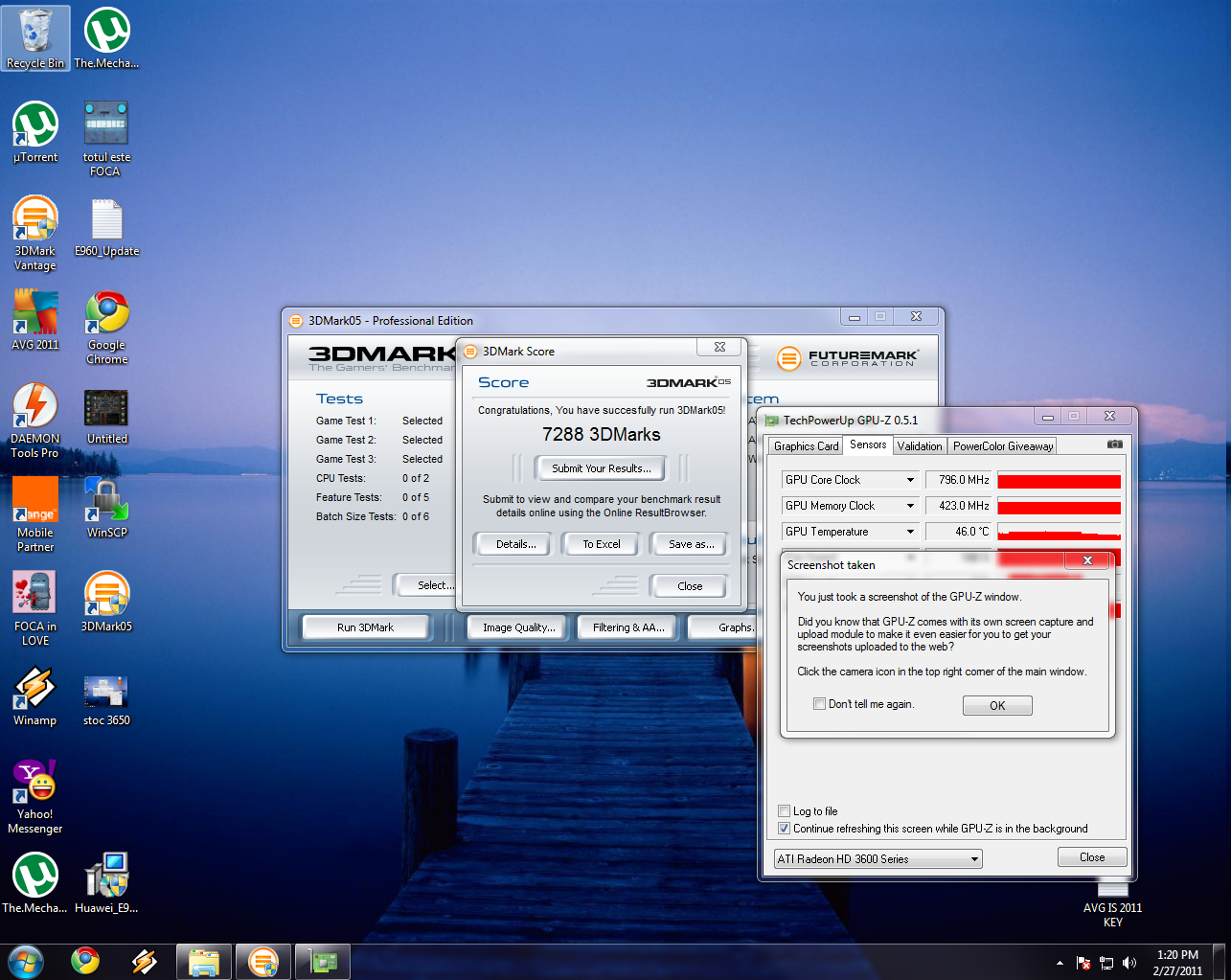Open Image Quality settings button
The height and width of the screenshot is (980, 1231).
[518, 627]
